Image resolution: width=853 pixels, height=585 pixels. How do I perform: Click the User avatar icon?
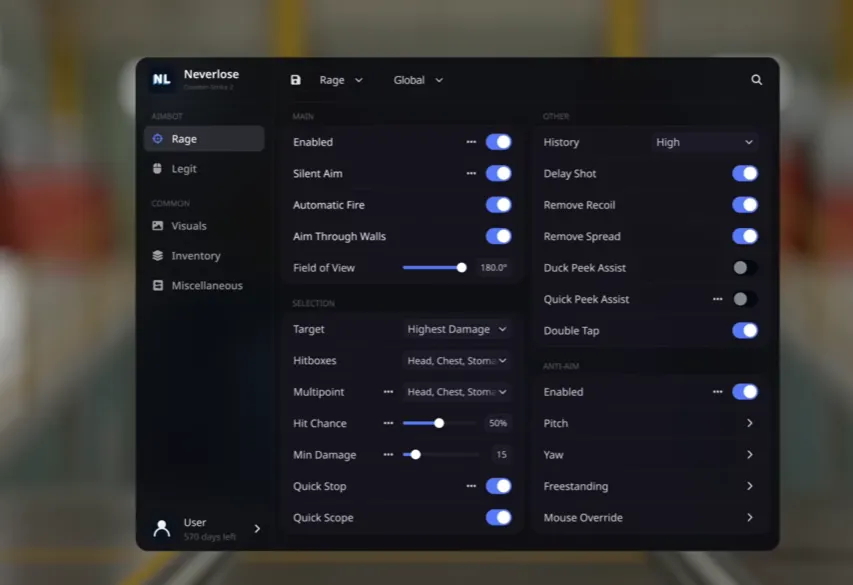(x=162, y=528)
